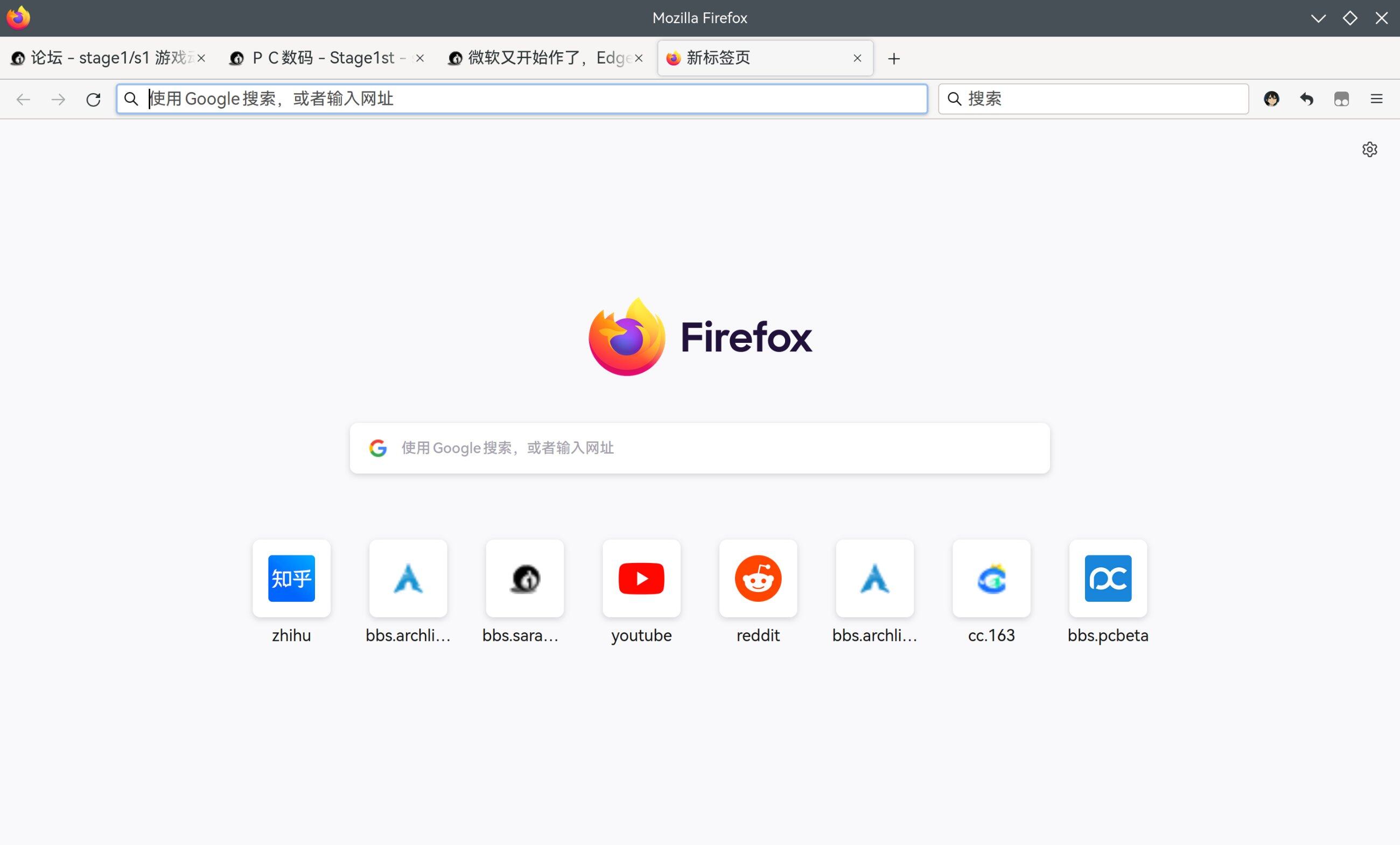
Task: Maximize the Firefox window
Action: click(1350, 18)
